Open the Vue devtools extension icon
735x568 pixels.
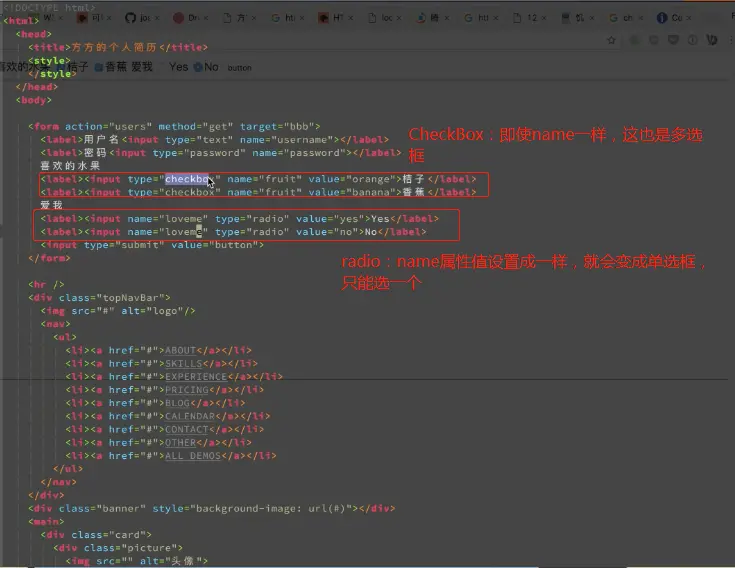pos(712,40)
